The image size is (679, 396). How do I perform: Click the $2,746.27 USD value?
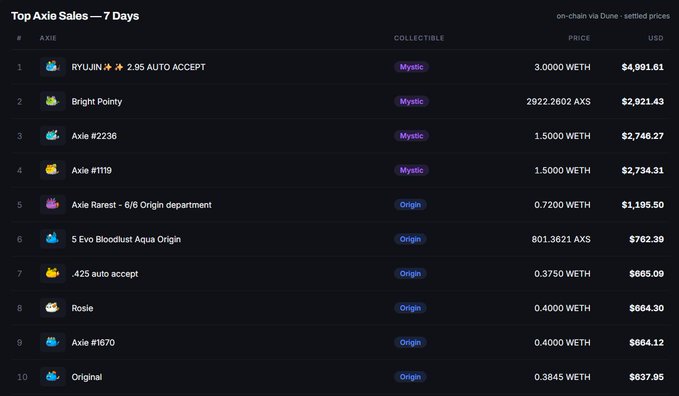643,136
